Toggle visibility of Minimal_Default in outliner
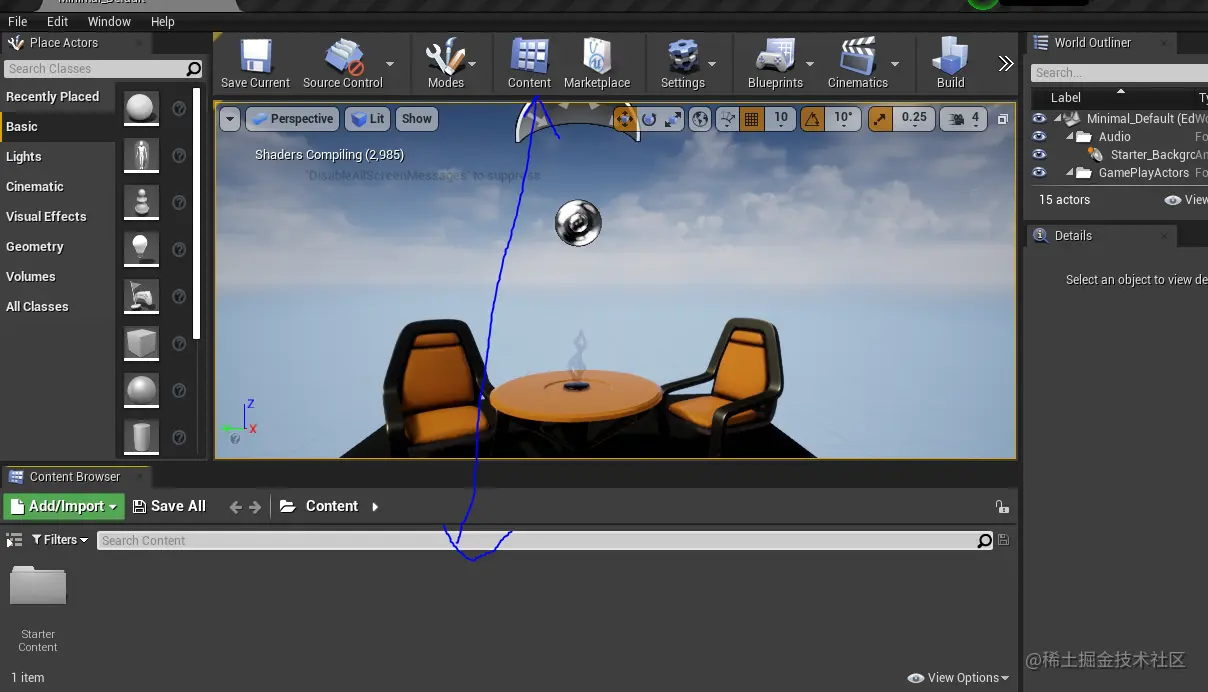Viewport: 1208px width, 692px height. (1039, 118)
